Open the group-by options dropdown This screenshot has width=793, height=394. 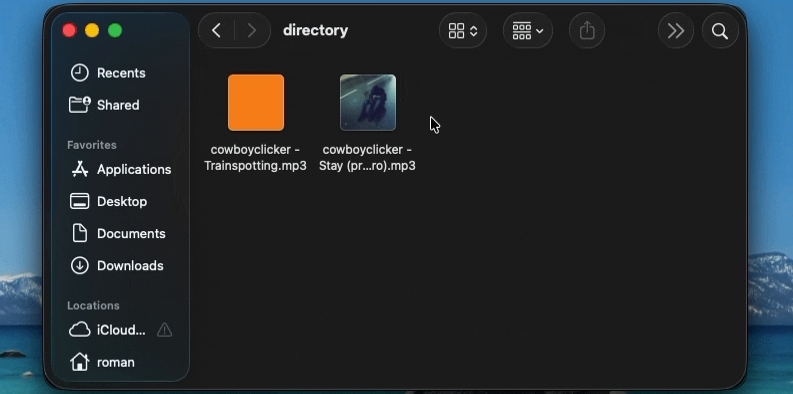click(x=527, y=31)
